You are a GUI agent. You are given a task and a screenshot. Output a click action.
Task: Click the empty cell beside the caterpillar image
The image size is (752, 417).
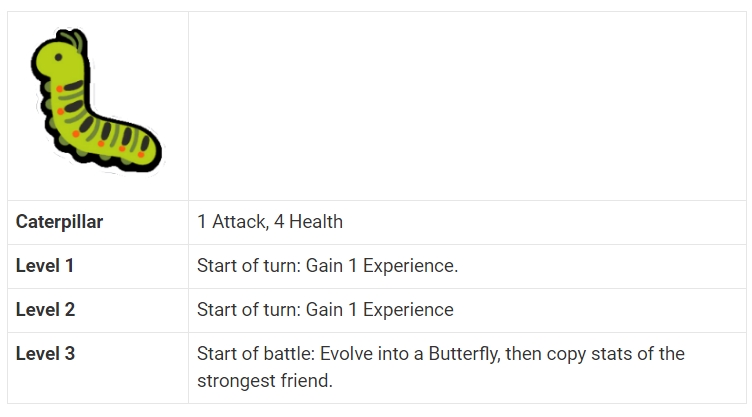pyautogui.click(x=467, y=106)
